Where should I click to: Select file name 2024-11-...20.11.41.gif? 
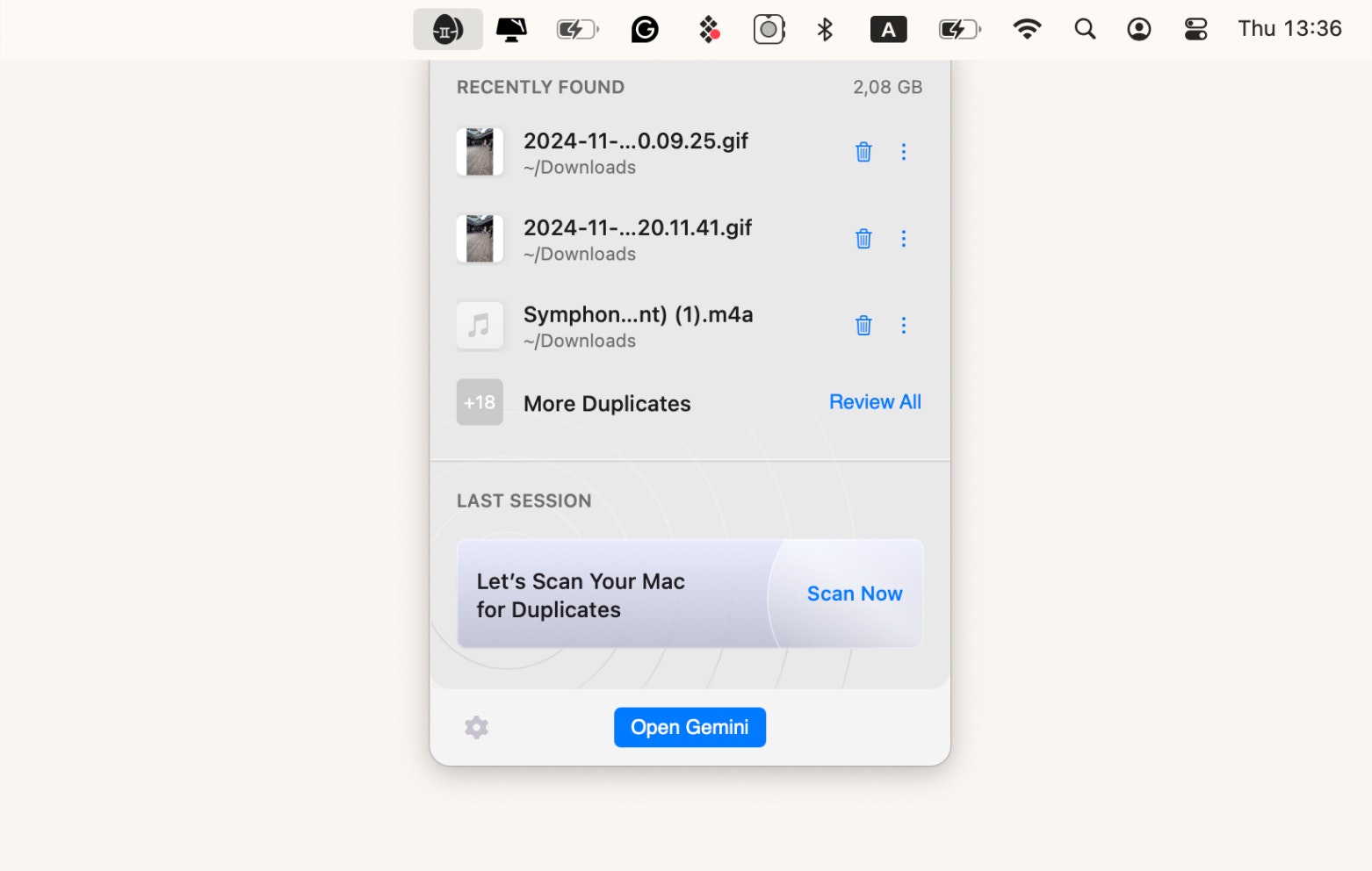click(x=638, y=228)
